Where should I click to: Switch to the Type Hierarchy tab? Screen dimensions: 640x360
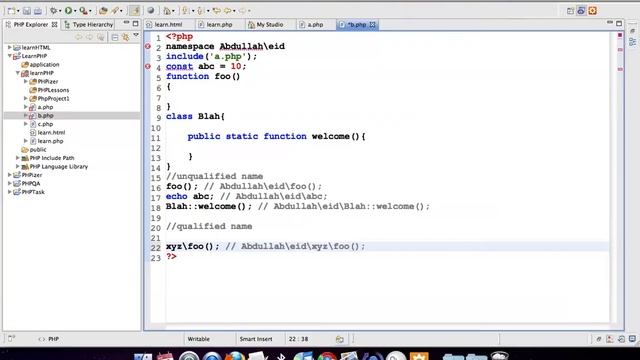coord(89,25)
